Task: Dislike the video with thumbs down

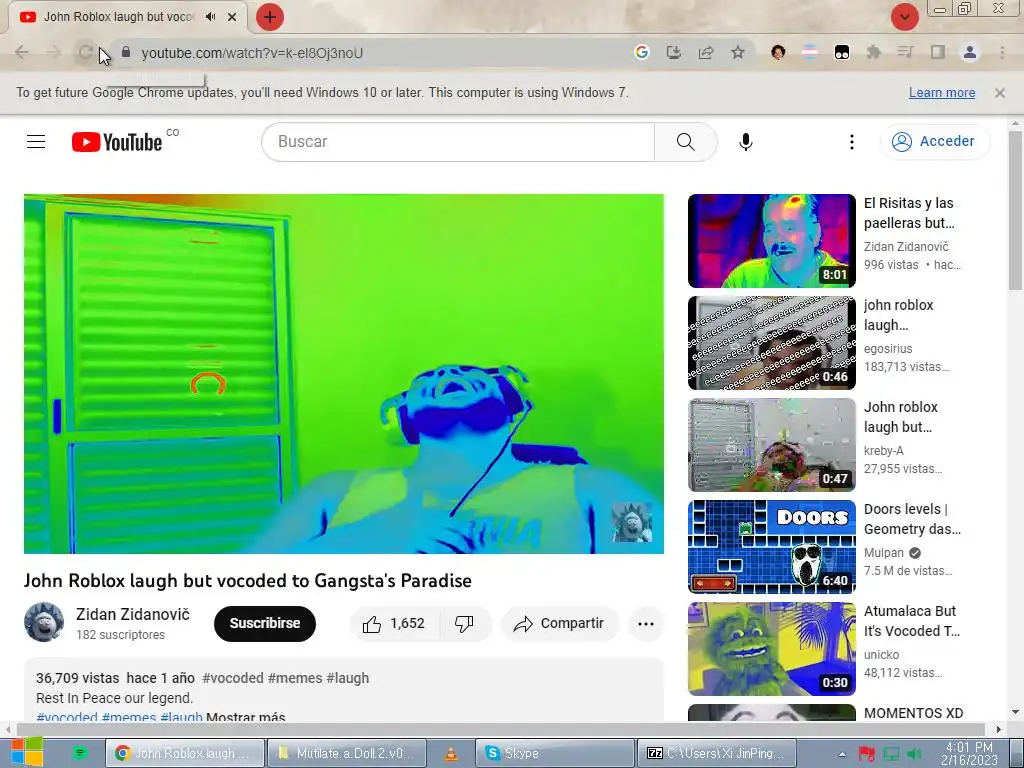Action: (x=464, y=624)
